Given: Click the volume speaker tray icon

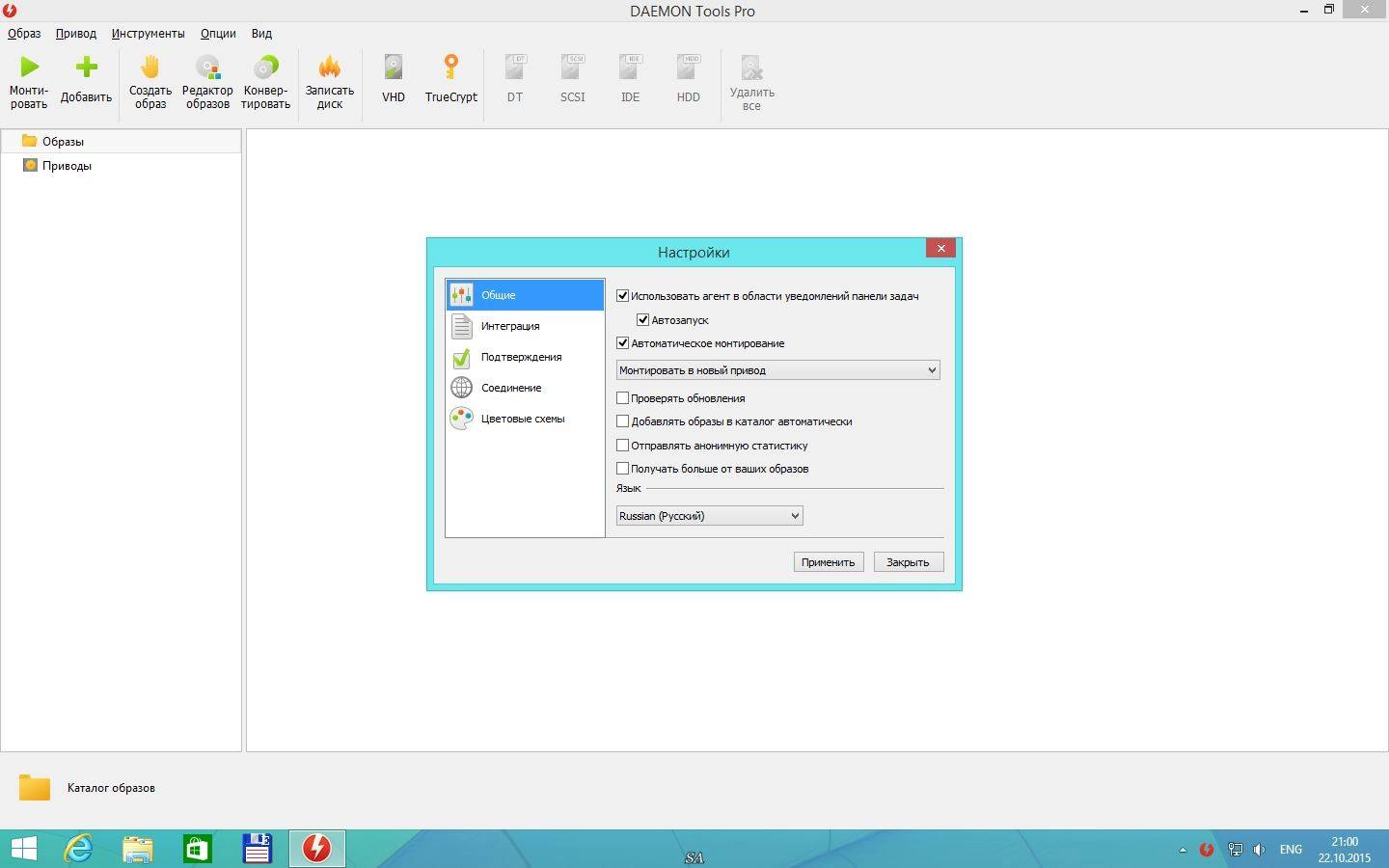Looking at the screenshot, I should pos(1259,850).
